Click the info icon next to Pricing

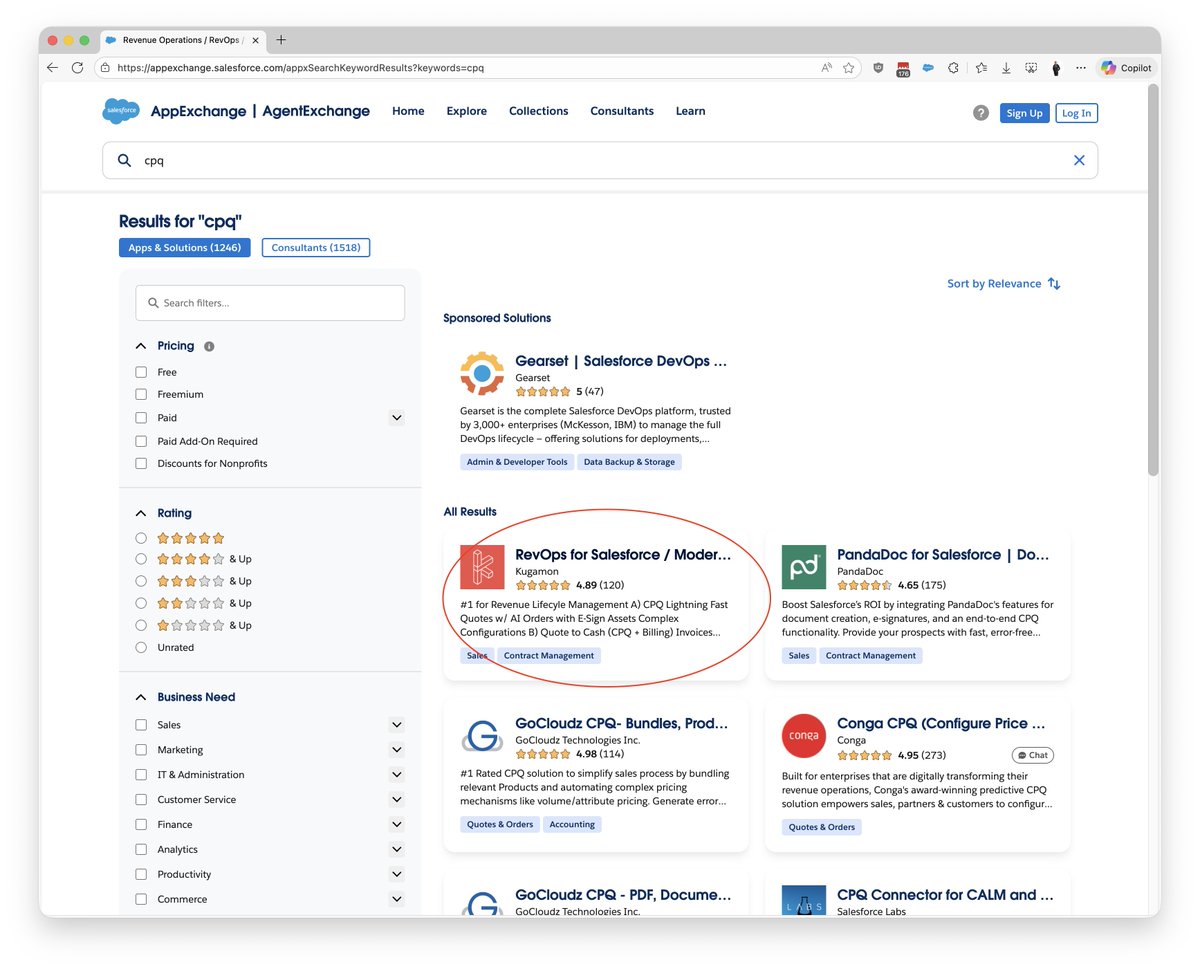(209, 346)
